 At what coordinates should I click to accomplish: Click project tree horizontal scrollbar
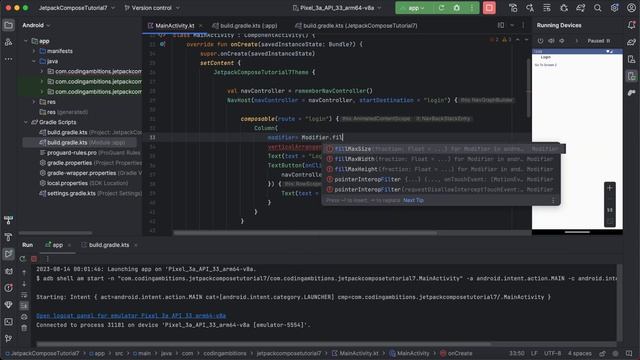click(56, 233)
